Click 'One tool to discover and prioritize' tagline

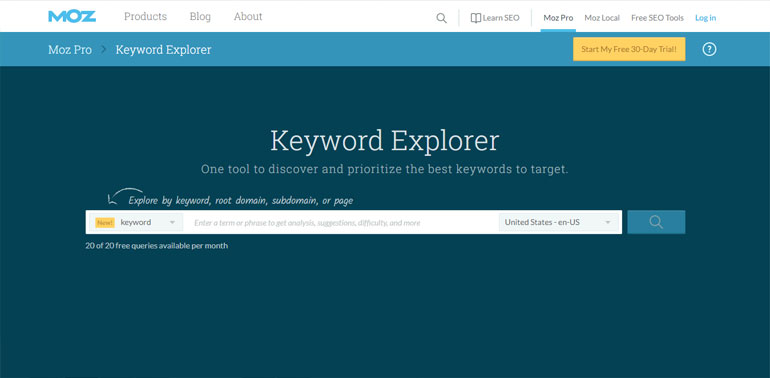tap(385, 169)
